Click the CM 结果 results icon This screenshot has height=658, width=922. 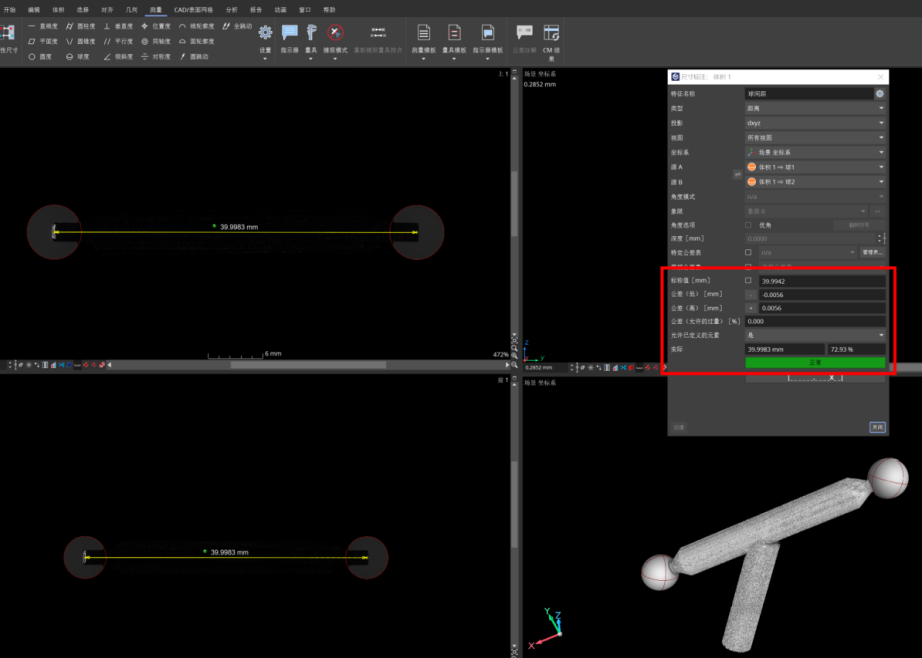pos(551,32)
